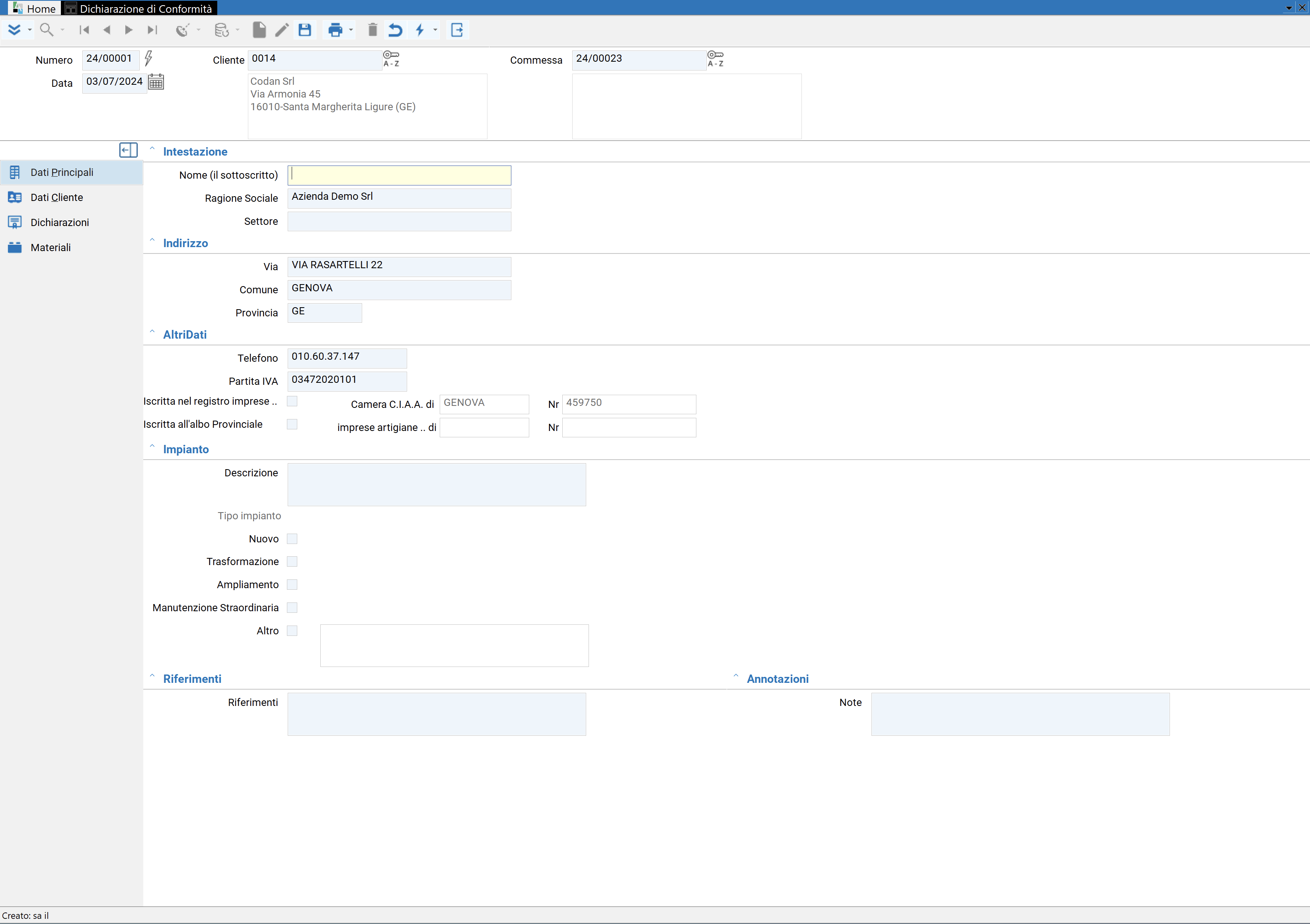Viewport: 1310px width, 924px height.
Task: Open the lightning actions dropdown arrow
Action: (435, 30)
